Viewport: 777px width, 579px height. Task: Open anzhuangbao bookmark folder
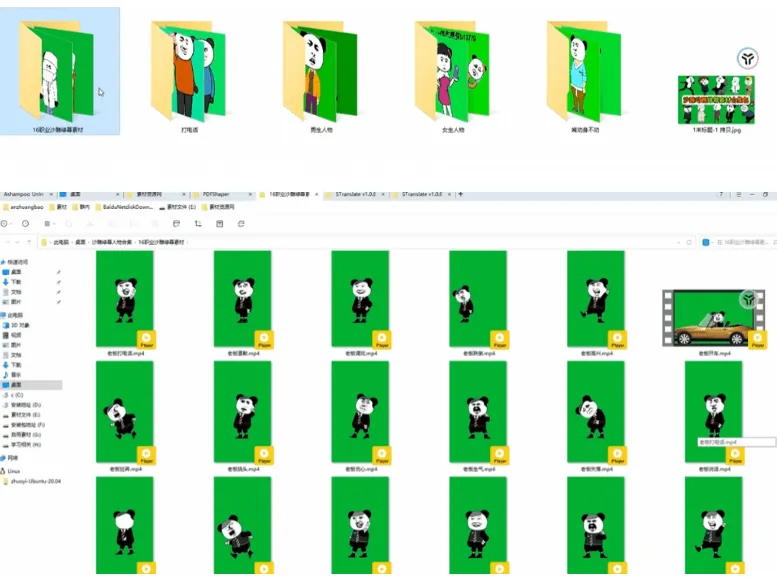click(23, 207)
